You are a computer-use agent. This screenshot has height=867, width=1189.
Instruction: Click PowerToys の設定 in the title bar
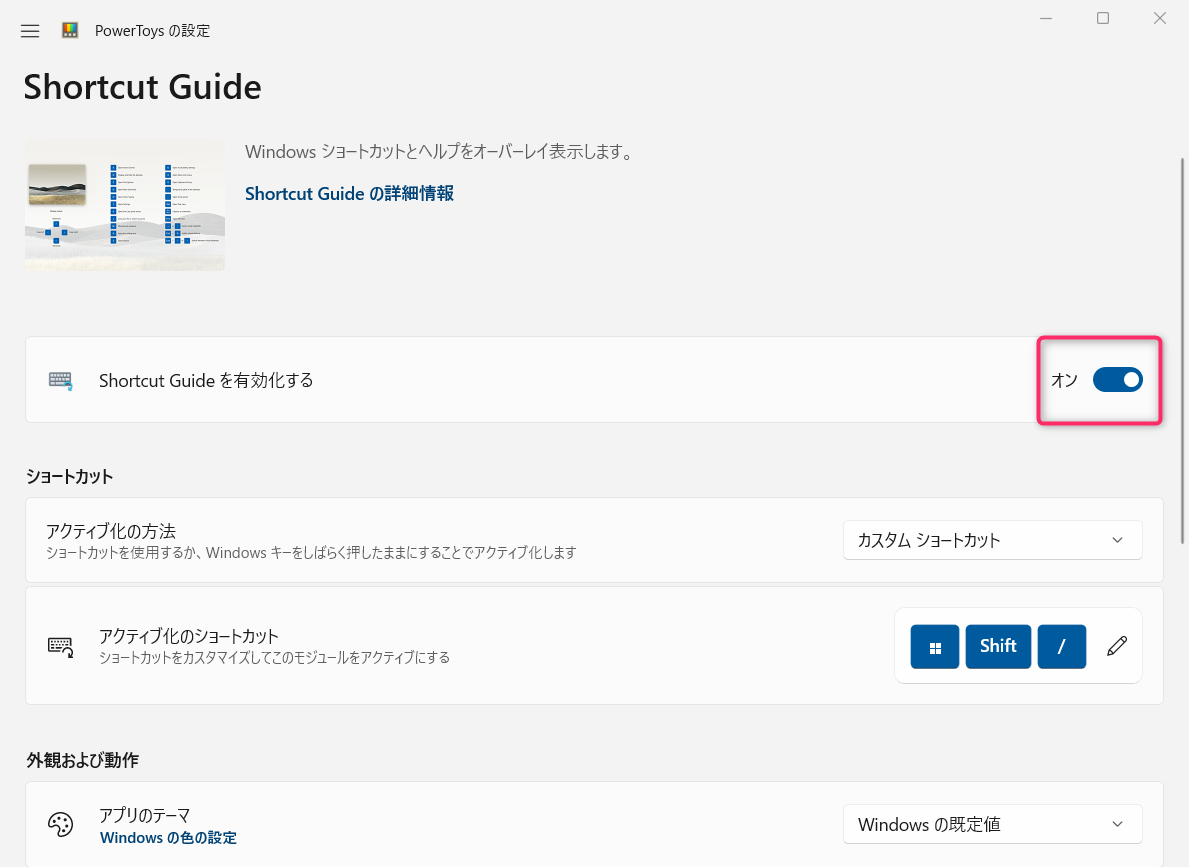pos(151,30)
